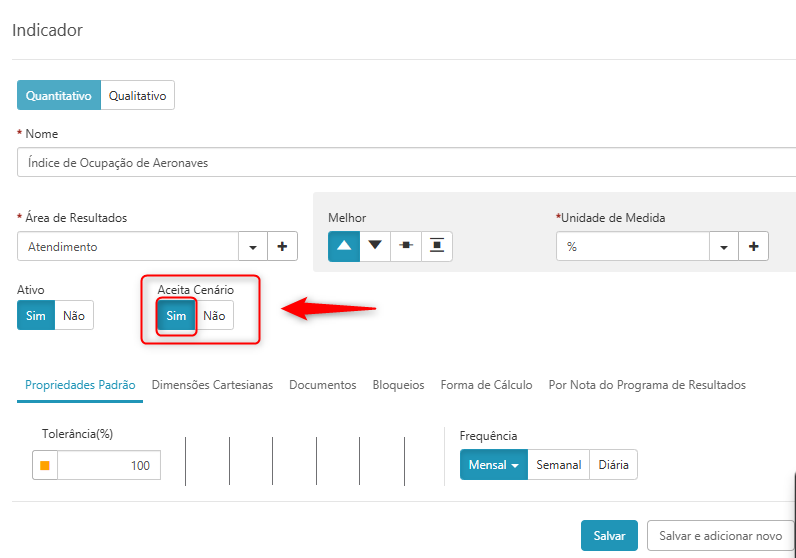
Task: Set Aceita Cenário to Não
Action: pos(214,316)
